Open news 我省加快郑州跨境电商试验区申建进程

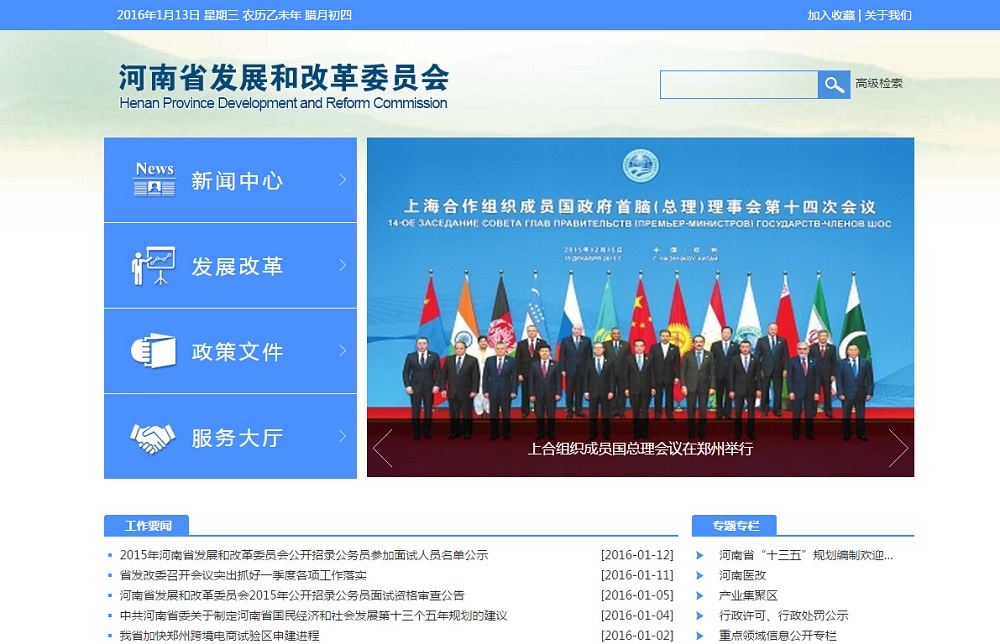pyautogui.click(x=219, y=636)
